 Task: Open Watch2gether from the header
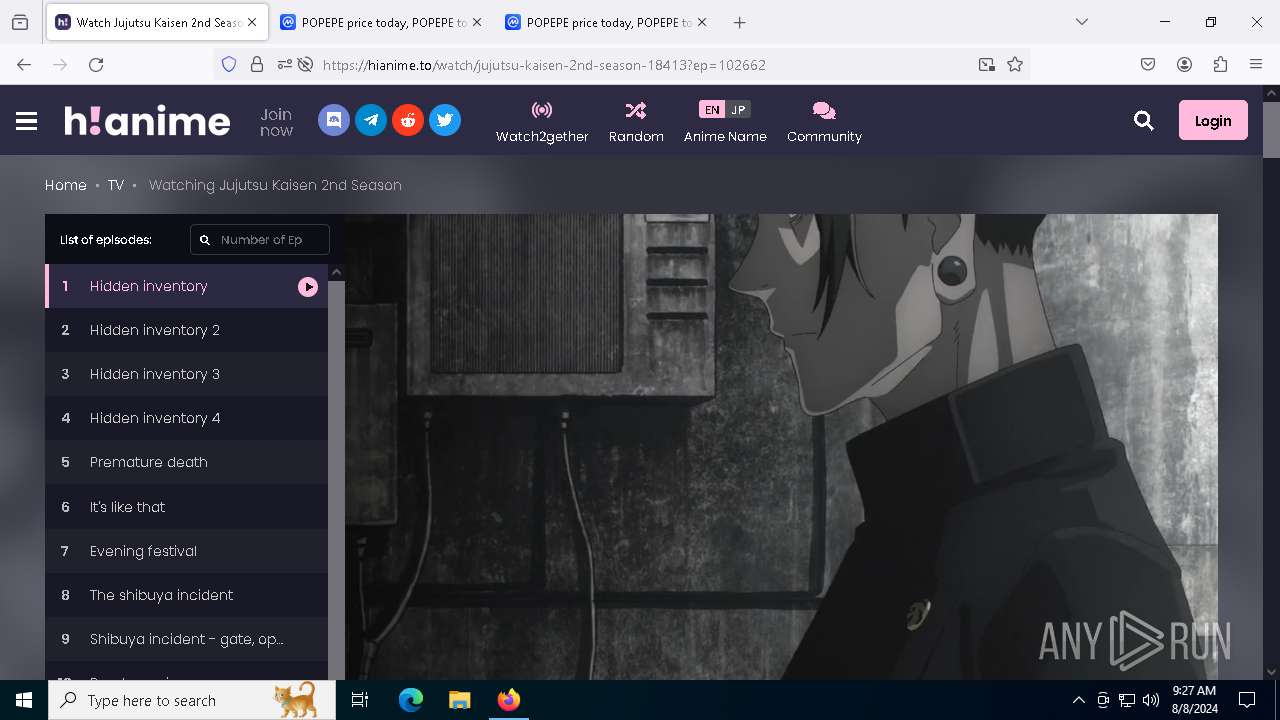coord(542,122)
